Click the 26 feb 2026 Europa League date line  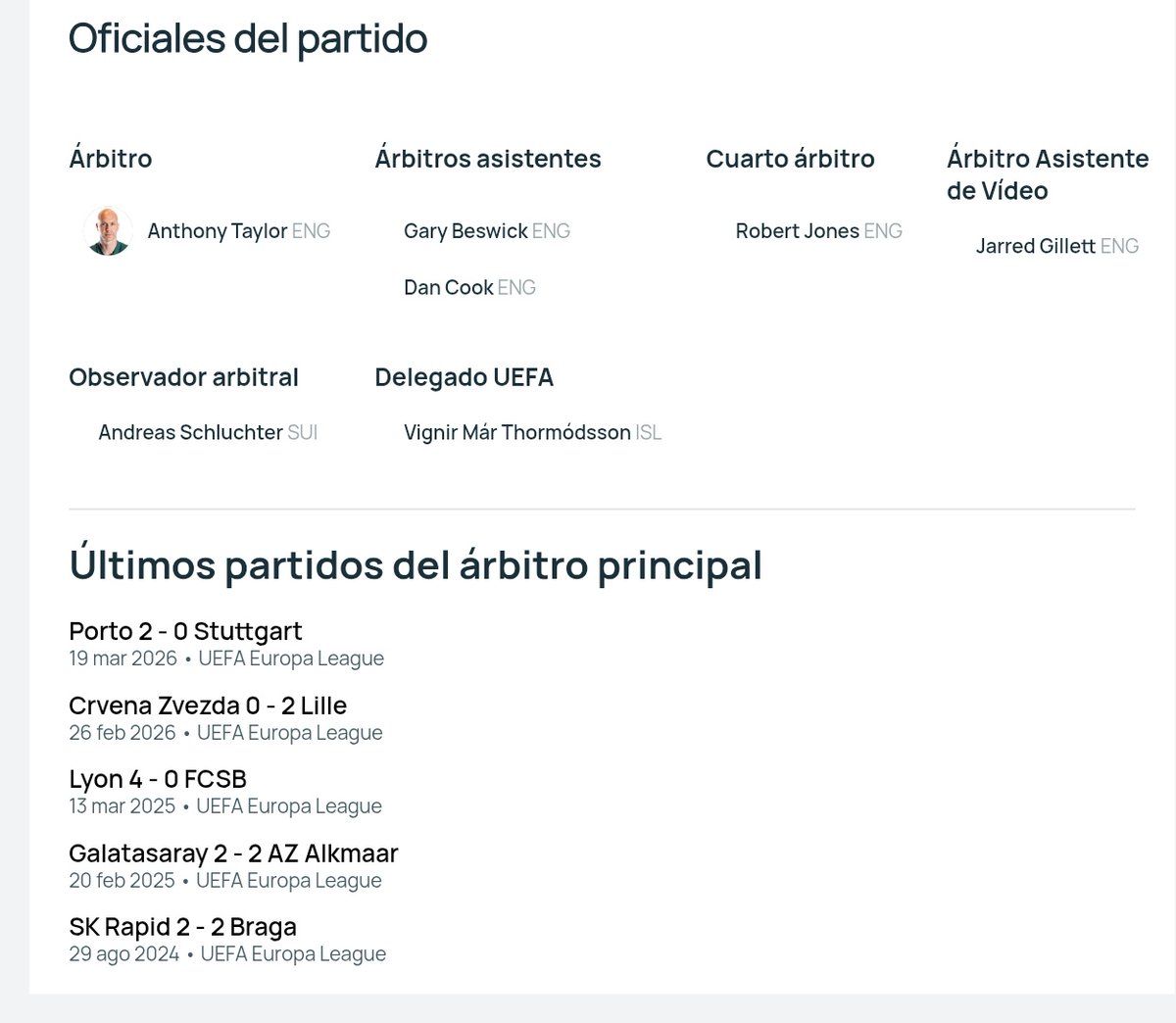tap(225, 733)
